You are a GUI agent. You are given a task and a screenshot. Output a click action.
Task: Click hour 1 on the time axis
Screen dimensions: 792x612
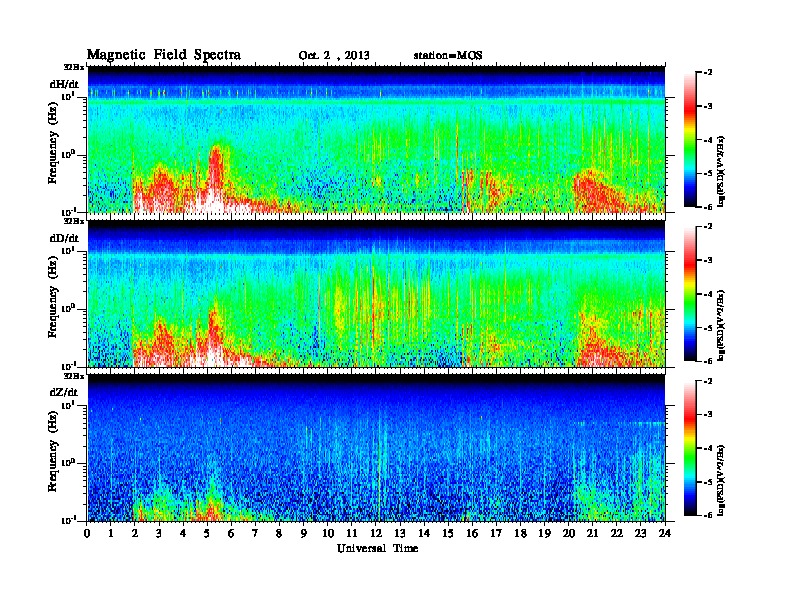coord(111,534)
